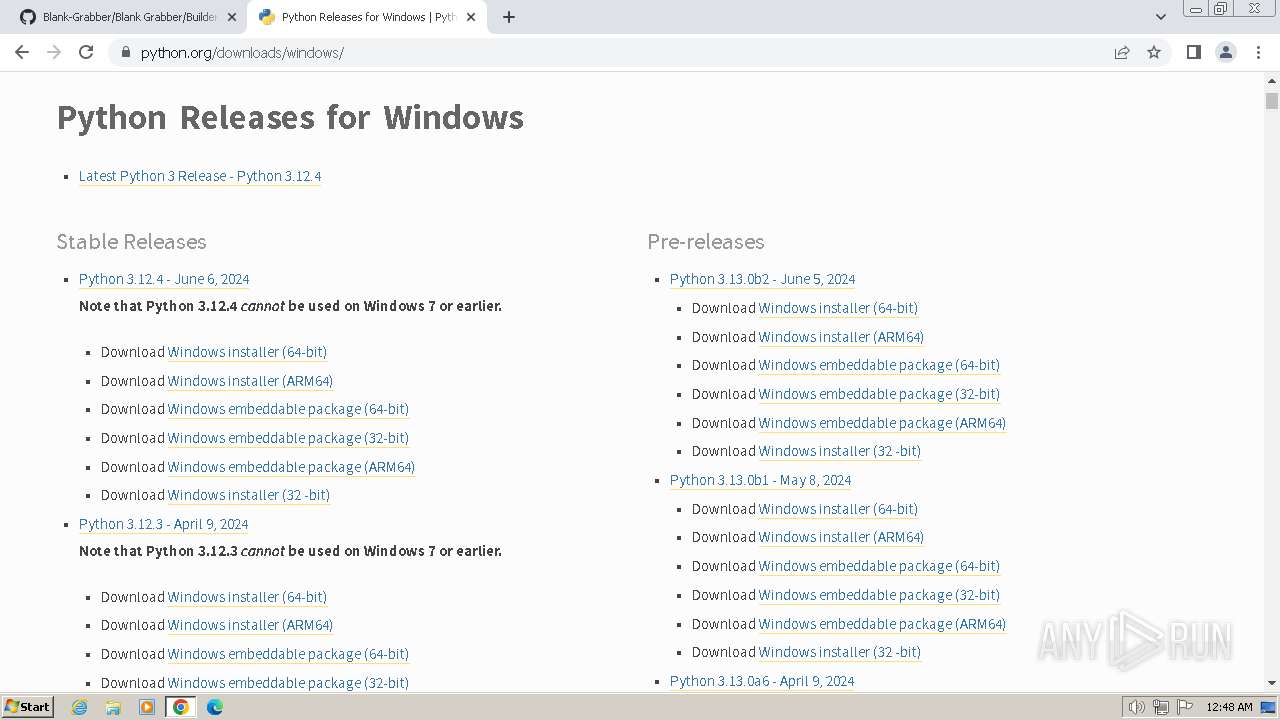The height and width of the screenshot is (720, 1280).
Task: Download 3.12.3 Windows installer (ARM64)
Action: [x=250, y=625]
